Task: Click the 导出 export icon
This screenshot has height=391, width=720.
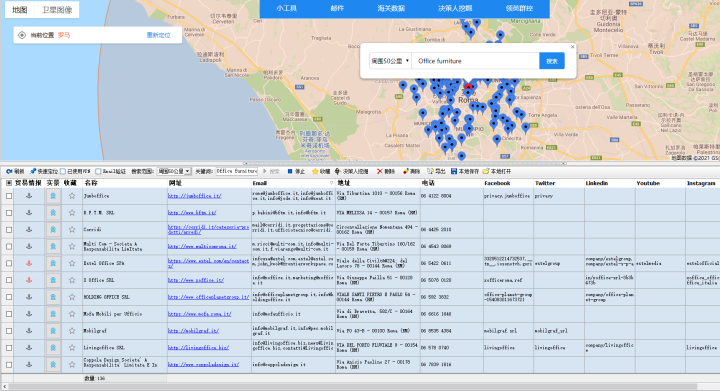Action: (430, 171)
